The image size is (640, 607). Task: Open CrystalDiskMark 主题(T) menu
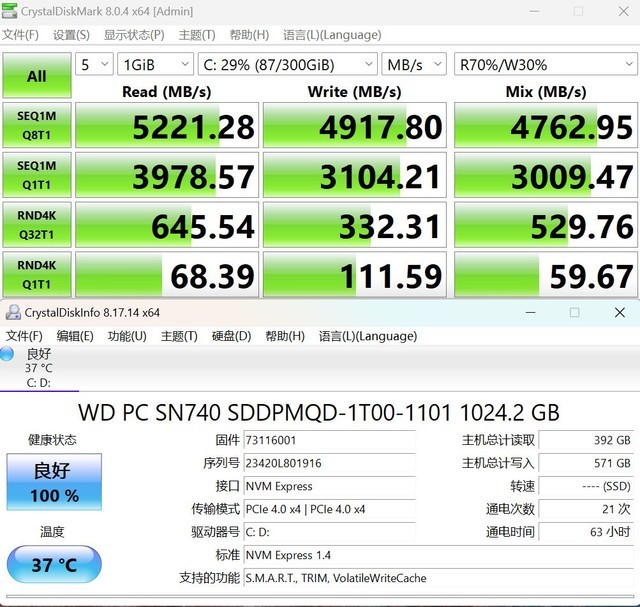click(197, 35)
